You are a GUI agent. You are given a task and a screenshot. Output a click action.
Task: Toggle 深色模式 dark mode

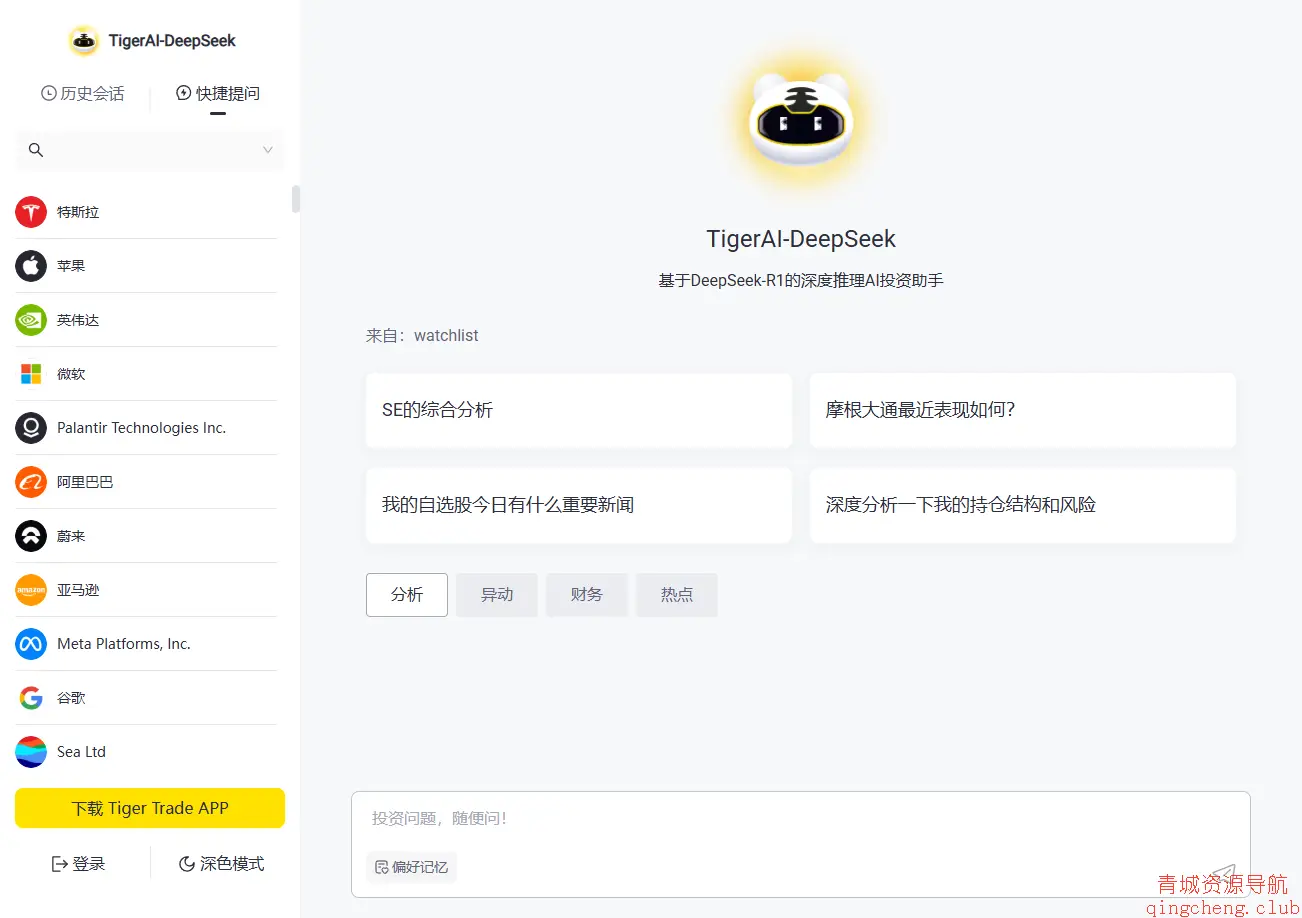(x=221, y=864)
